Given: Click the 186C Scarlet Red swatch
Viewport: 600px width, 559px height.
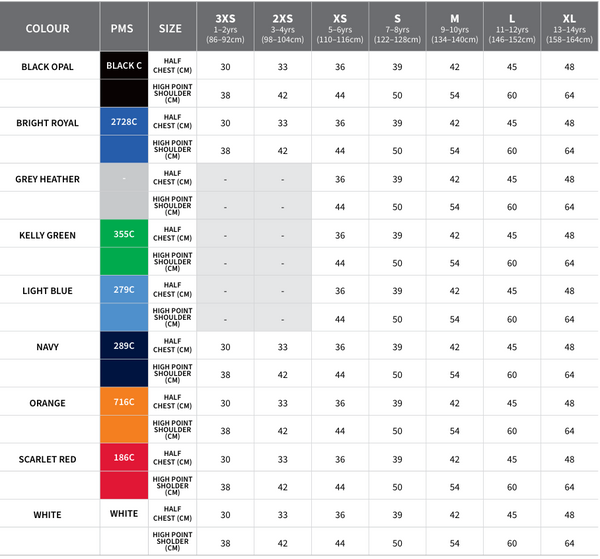Looking at the screenshot, I should tap(124, 458).
